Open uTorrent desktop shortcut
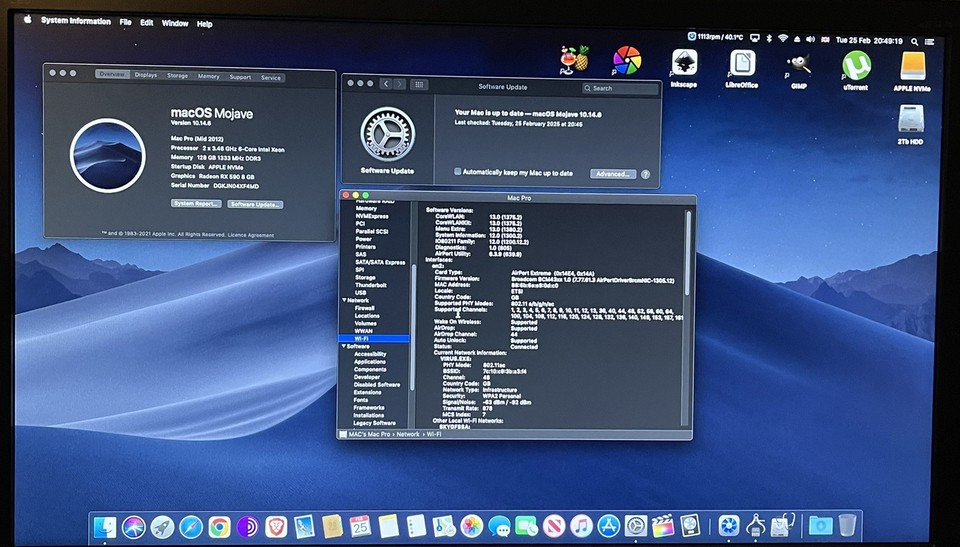Viewport: 960px width, 547px height. [x=856, y=70]
